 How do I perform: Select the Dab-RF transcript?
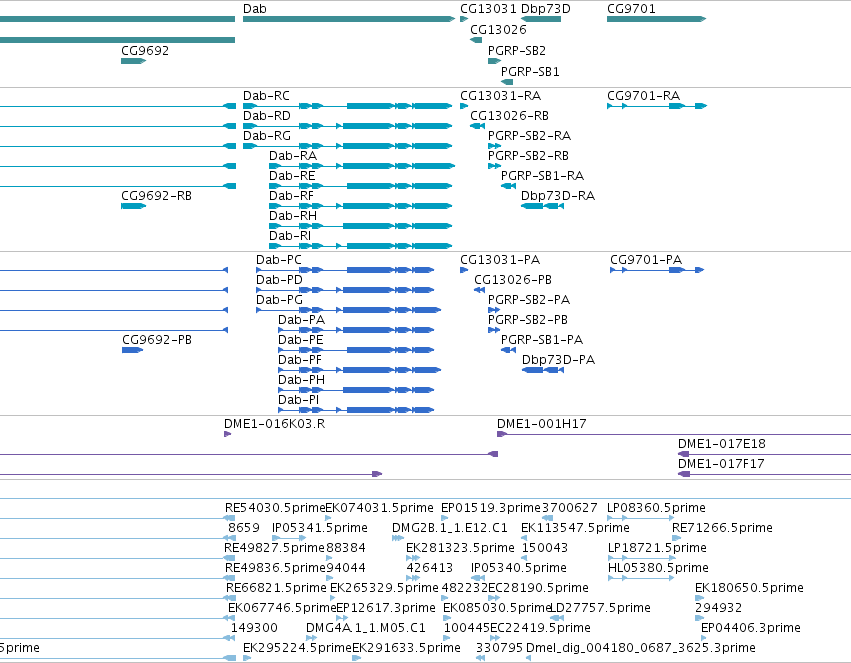pyautogui.click(x=360, y=206)
